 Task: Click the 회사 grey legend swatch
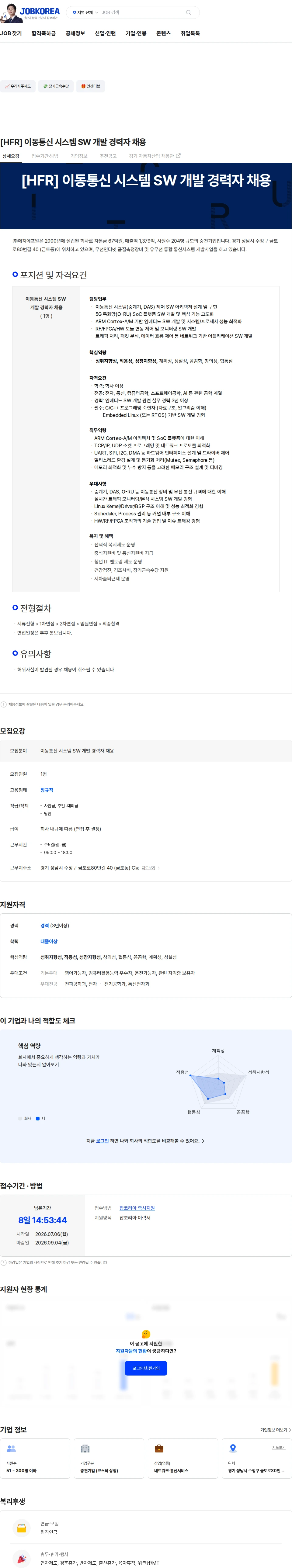pos(20,1119)
